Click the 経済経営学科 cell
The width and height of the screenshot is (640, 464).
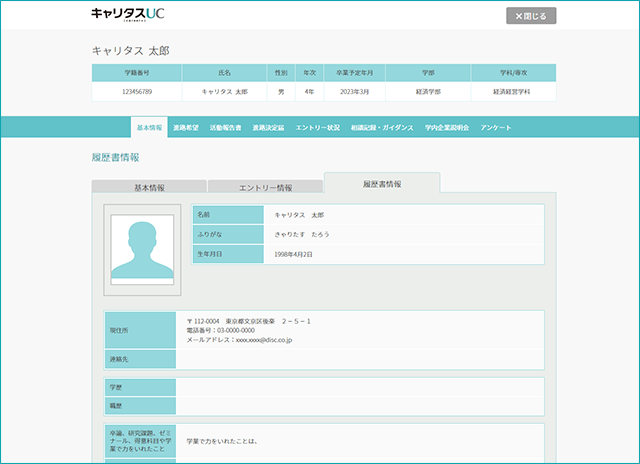coord(513,92)
